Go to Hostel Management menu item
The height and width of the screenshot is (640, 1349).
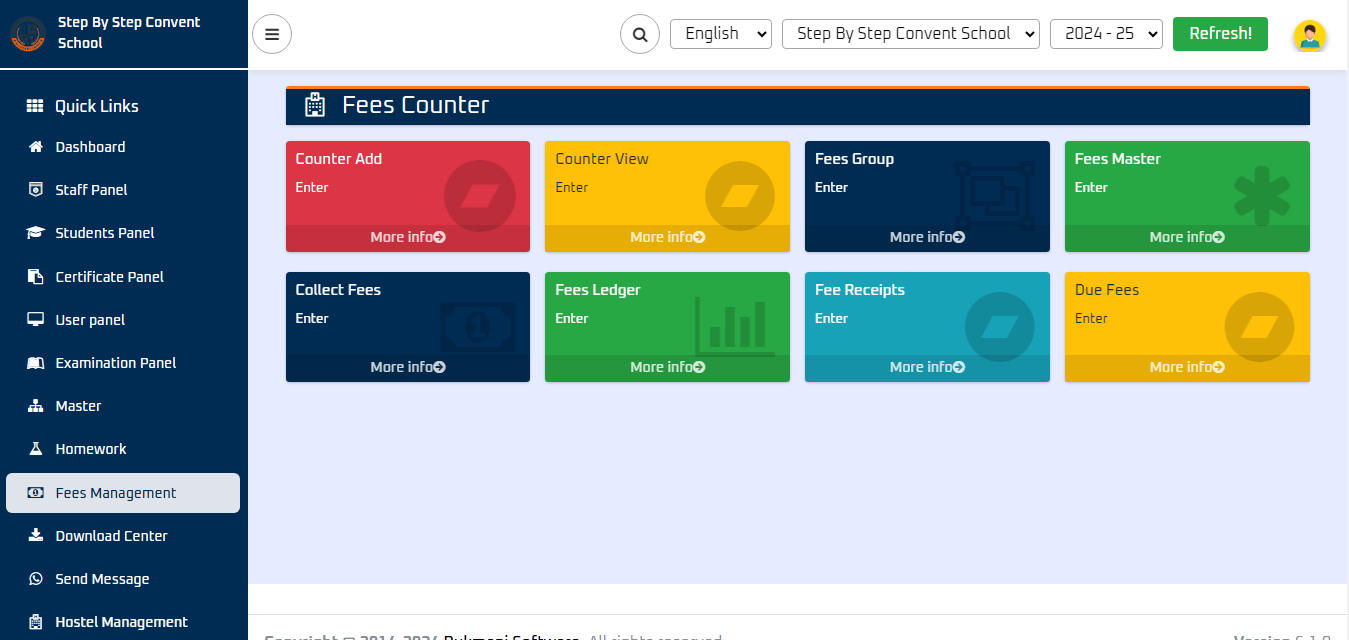(121, 622)
